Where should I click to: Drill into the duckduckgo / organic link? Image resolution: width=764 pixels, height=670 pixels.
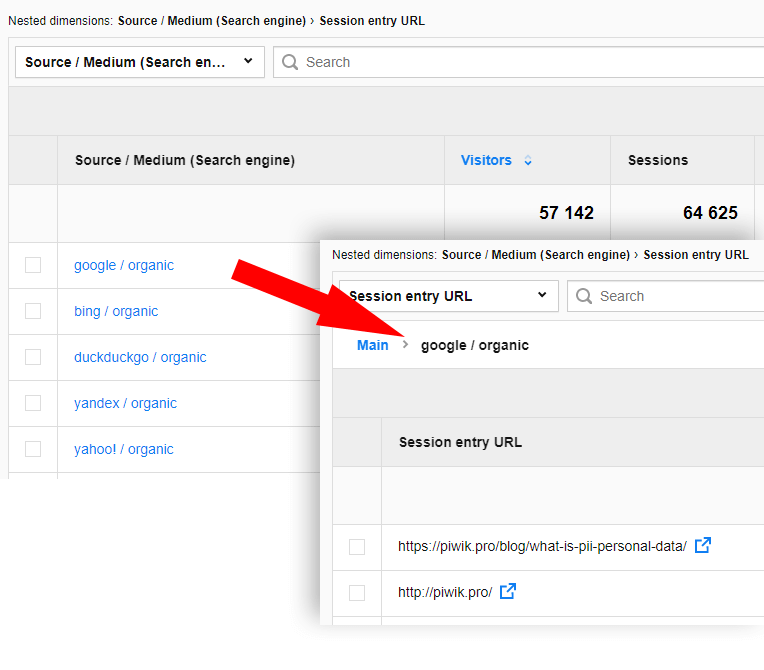140,357
